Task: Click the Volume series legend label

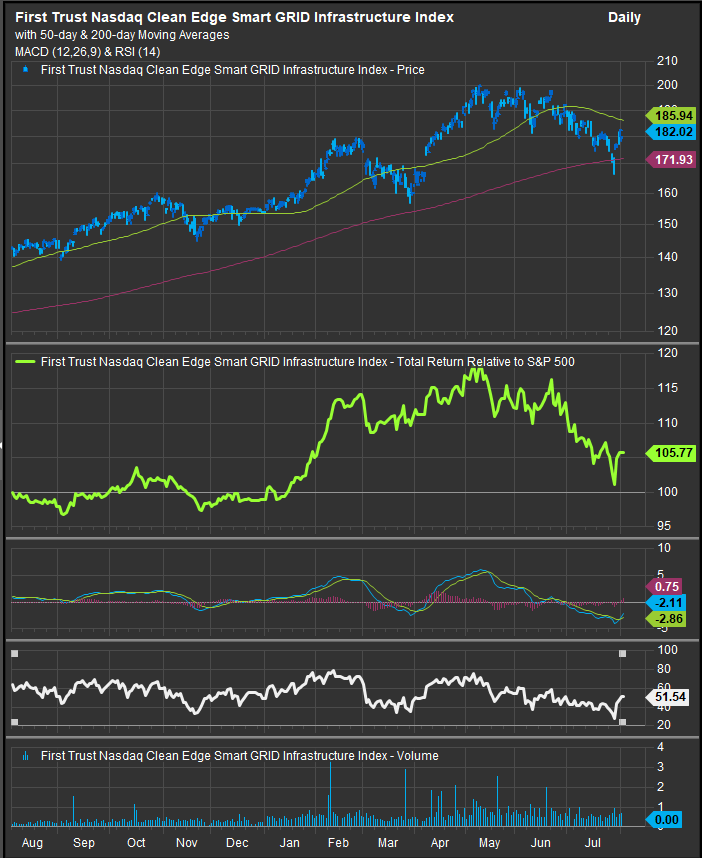Action: coord(240,756)
